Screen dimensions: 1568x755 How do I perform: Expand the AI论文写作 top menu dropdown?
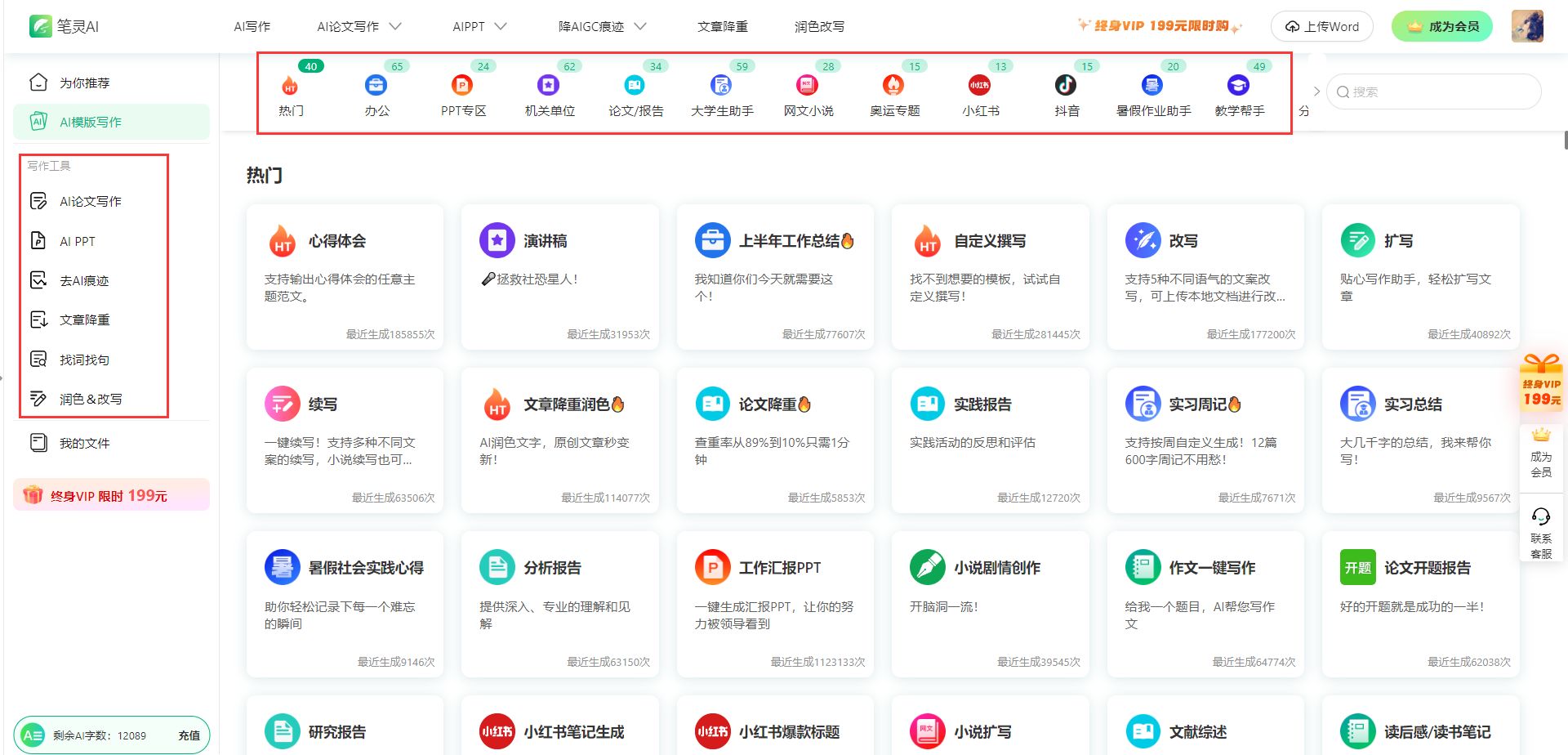pos(395,26)
